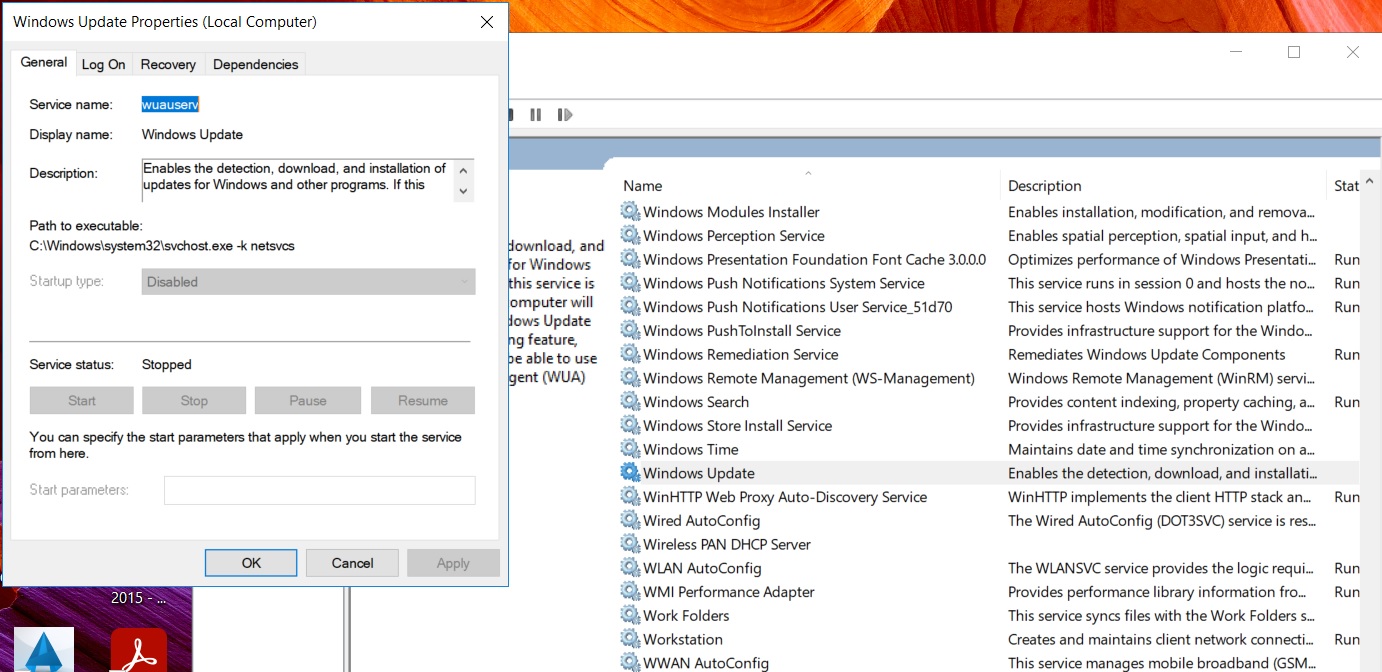Click the WinHTTP Web Proxy gear icon
Viewport: 1382px width, 672px height.
630,497
